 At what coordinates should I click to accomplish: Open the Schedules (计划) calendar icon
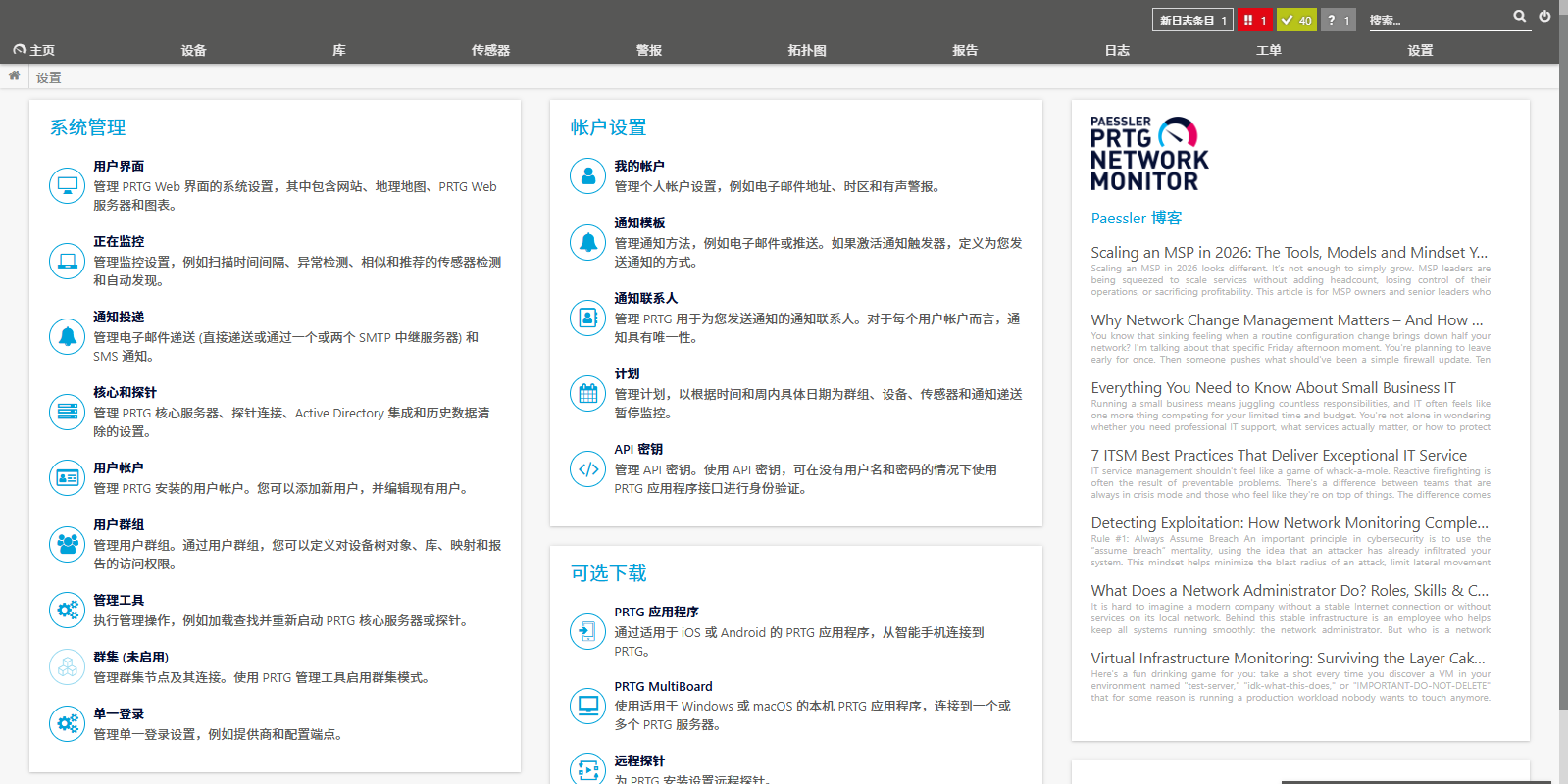pos(587,393)
